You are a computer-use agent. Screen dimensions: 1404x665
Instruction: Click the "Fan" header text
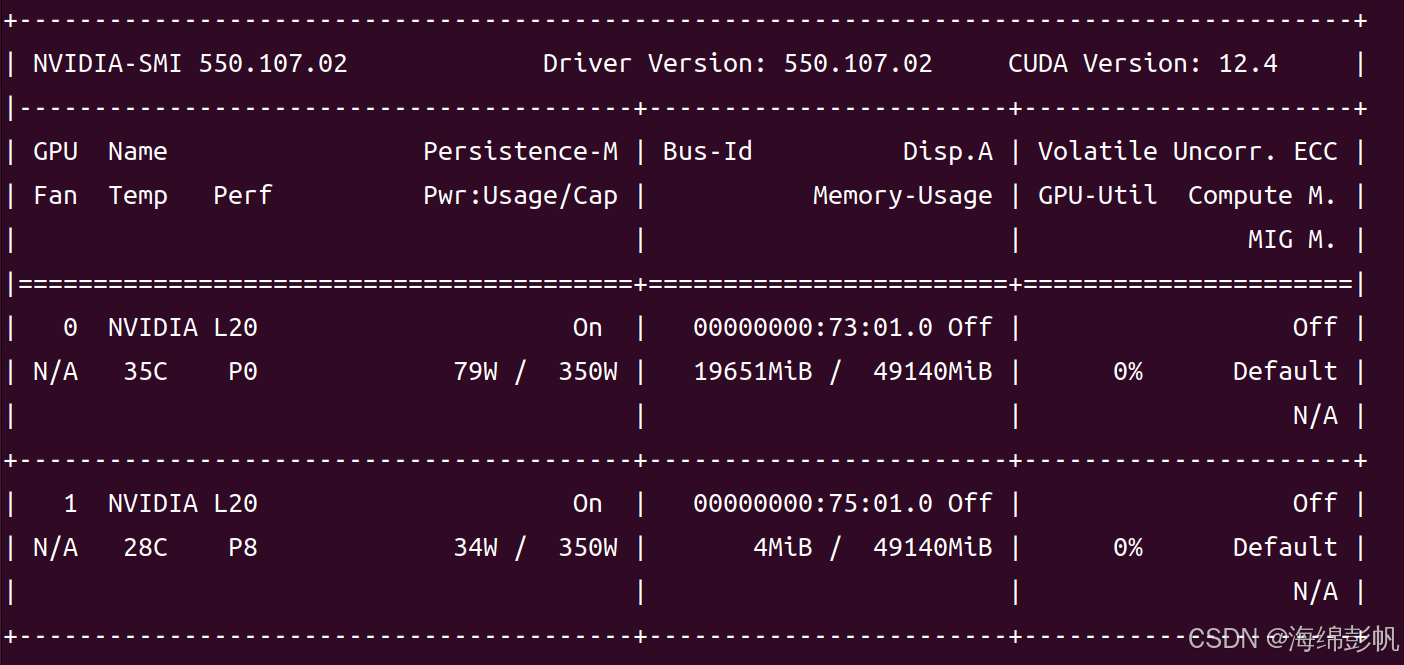point(55,196)
